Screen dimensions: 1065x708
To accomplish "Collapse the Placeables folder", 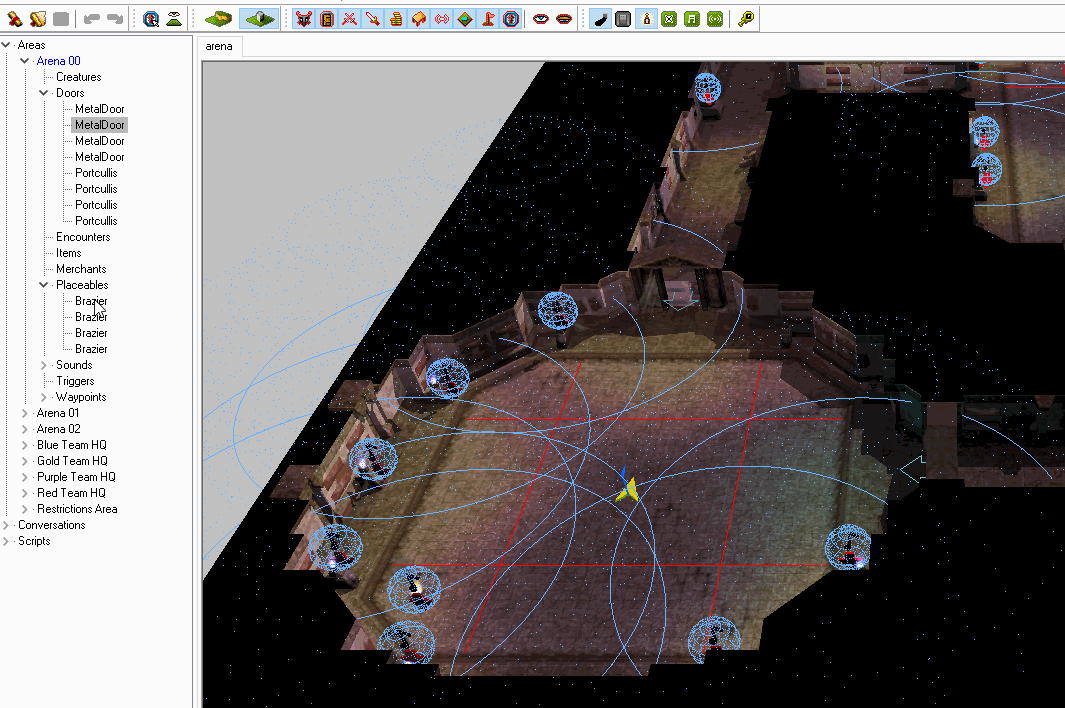I will tap(44, 285).
